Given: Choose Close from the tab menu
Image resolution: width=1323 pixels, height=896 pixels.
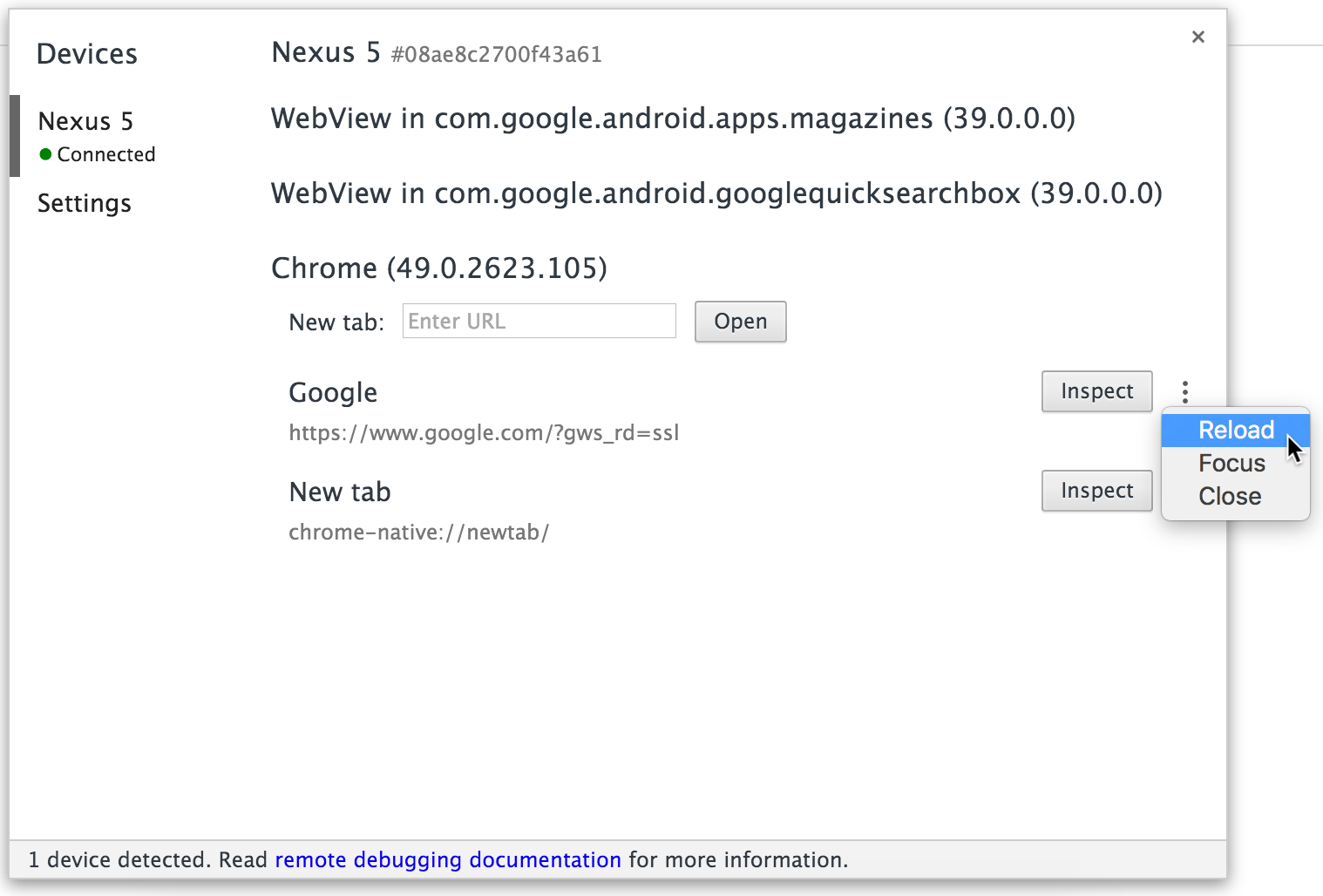Looking at the screenshot, I should [x=1236, y=496].
